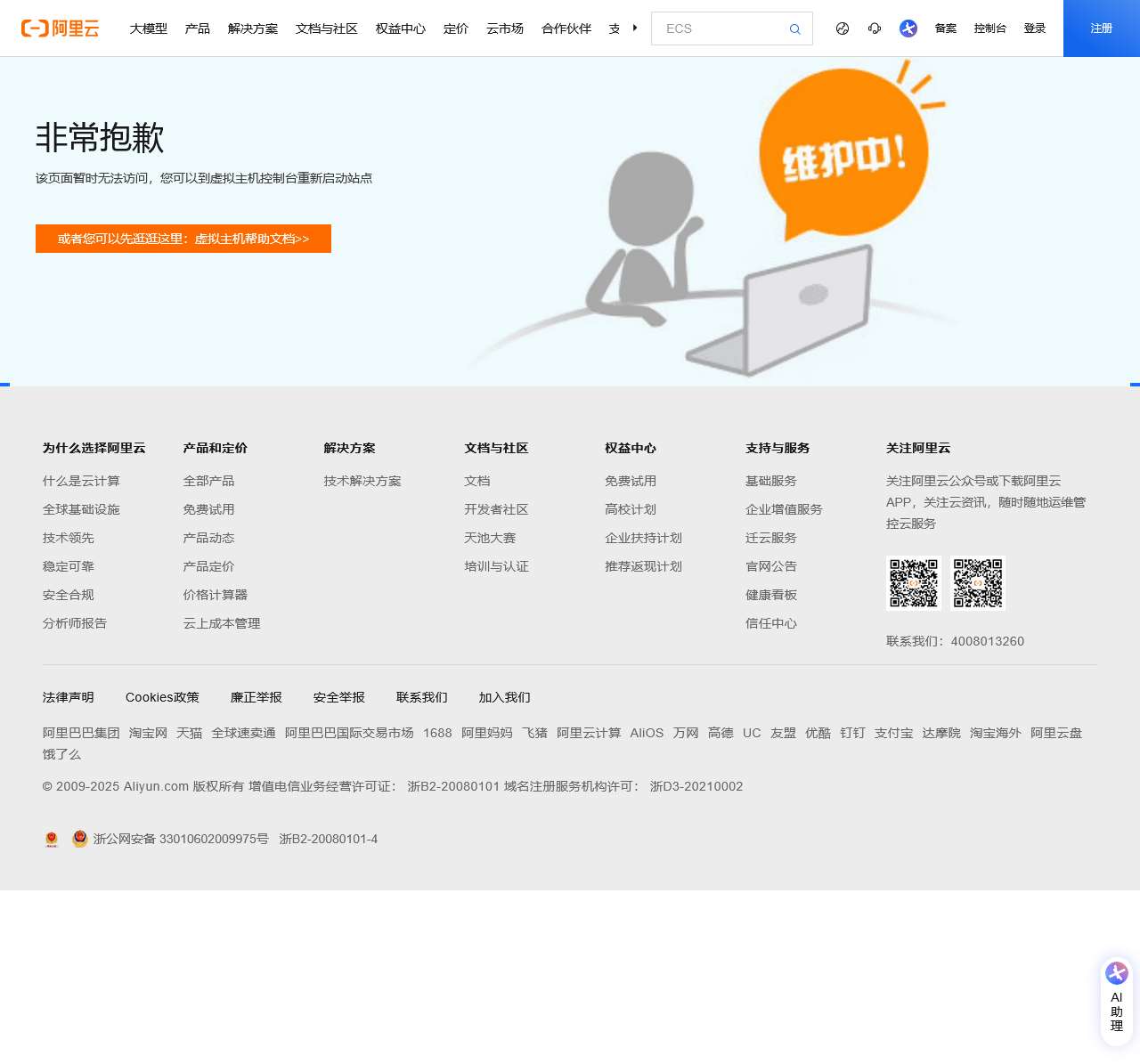Click 浙D3-20210002 license text
The height and width of the screenshot is (1064, 1140).
696,786
